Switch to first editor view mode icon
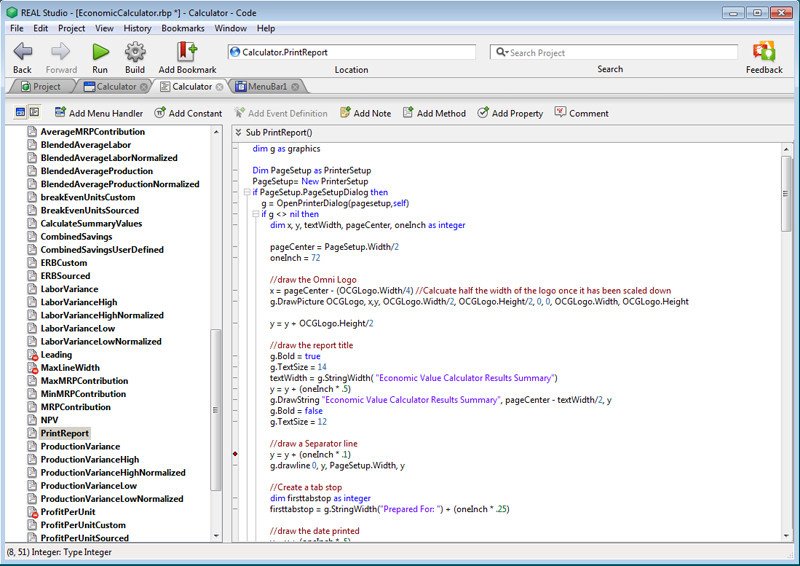 click(20, 112)
